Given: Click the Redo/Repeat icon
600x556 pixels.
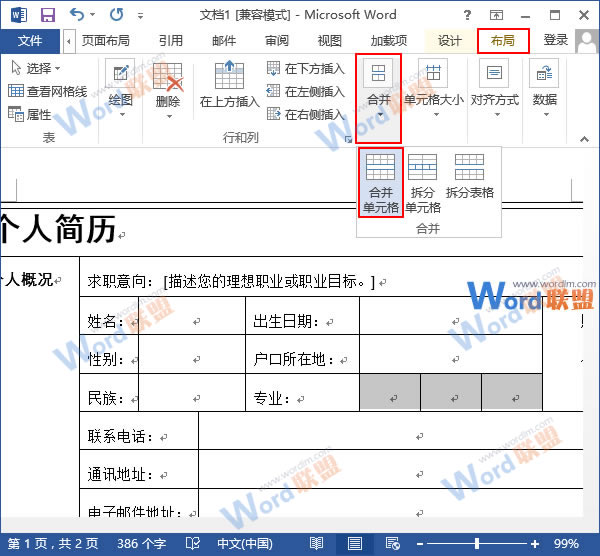Looking at the screenshot, I should coord(117,15).
